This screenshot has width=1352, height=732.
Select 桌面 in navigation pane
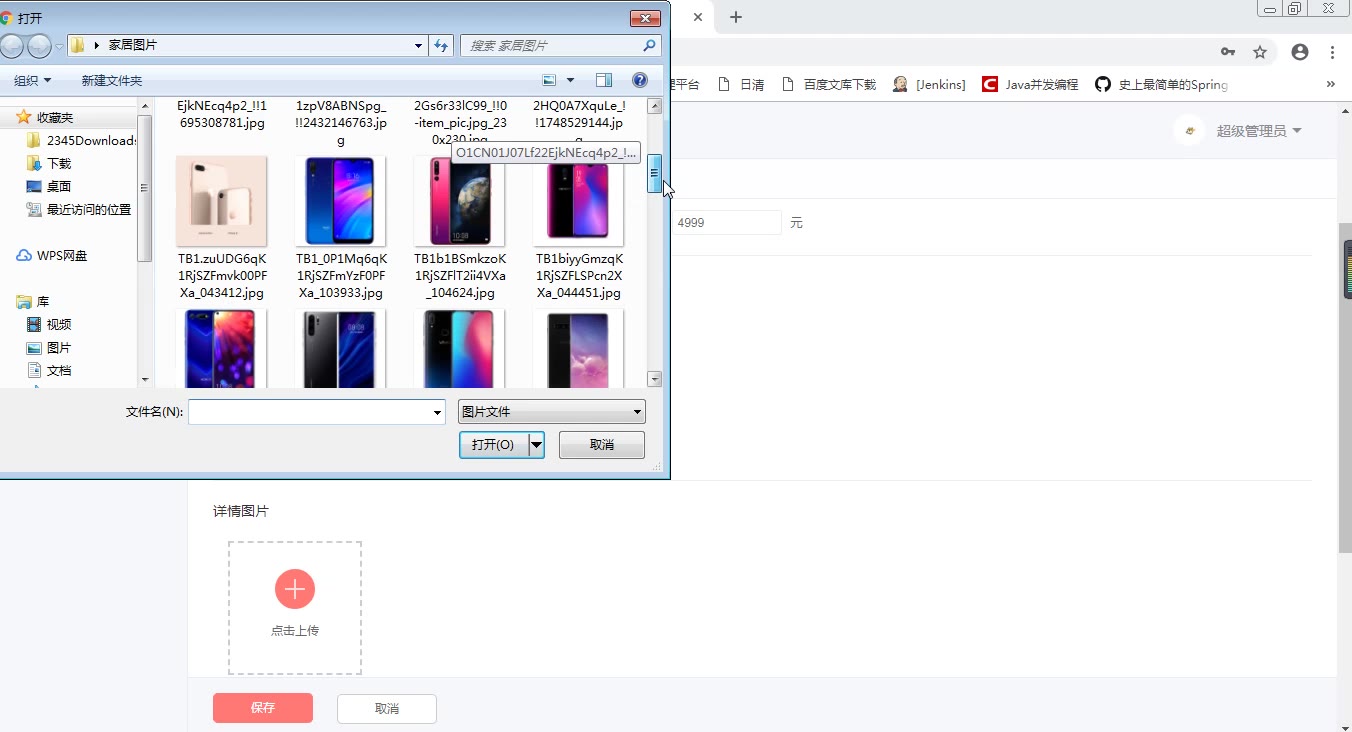(59, 186)
